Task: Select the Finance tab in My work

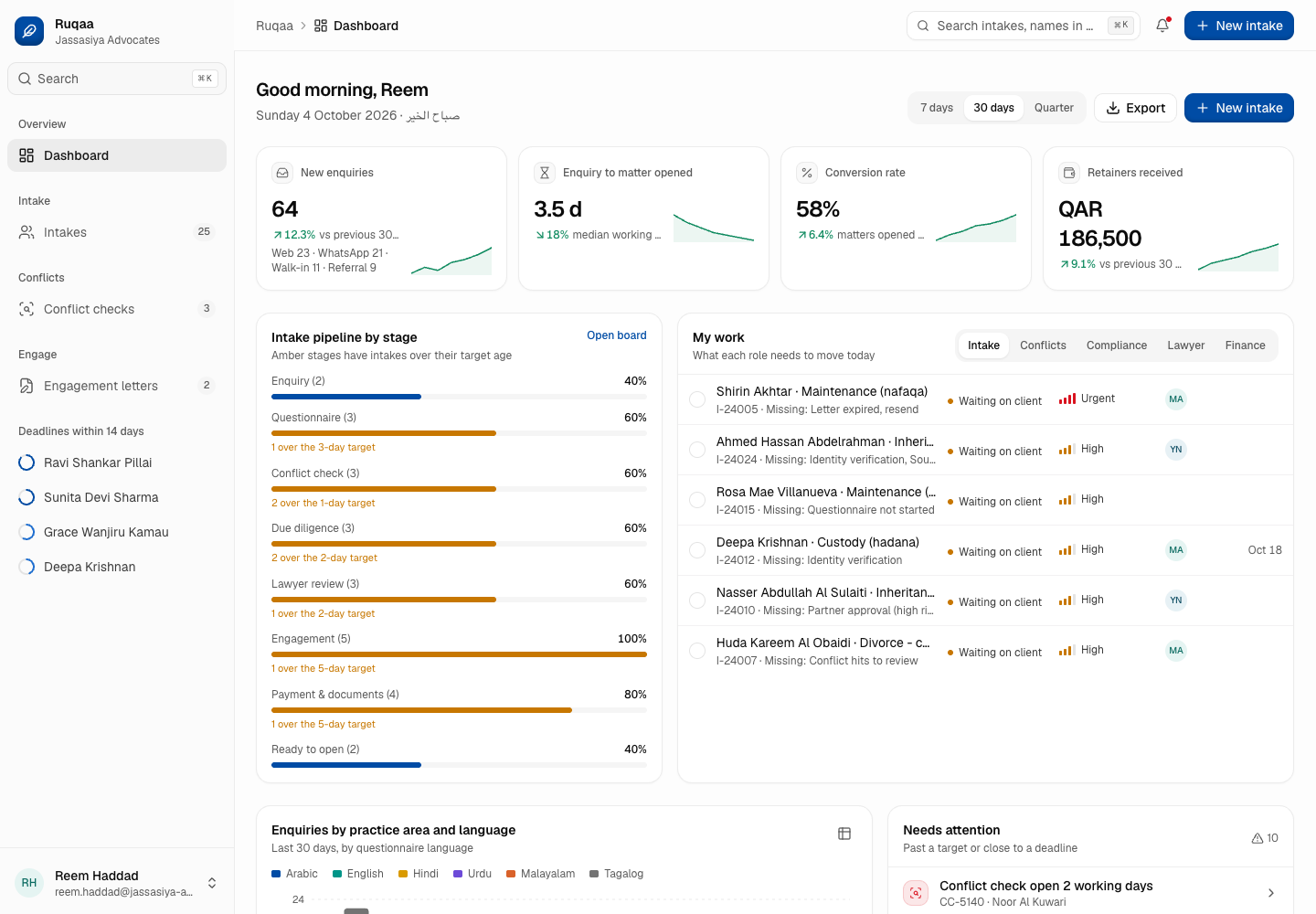Action: 1245,345
